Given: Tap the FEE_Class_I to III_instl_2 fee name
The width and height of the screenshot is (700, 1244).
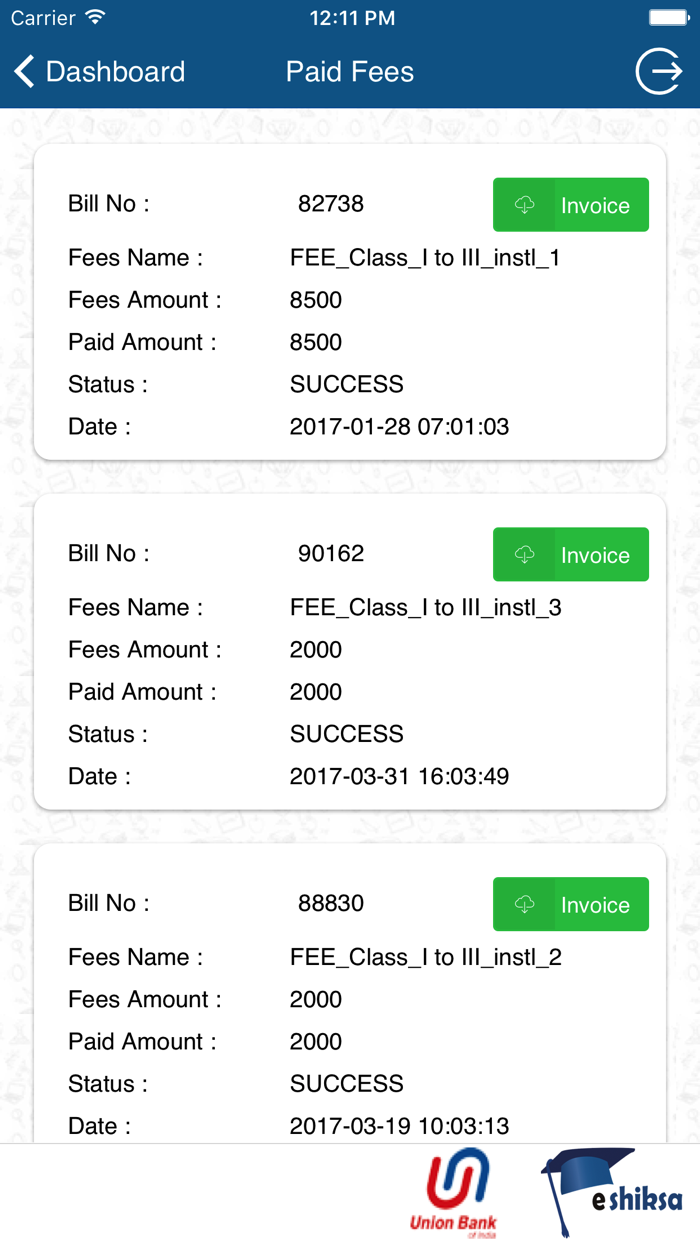Looking at the screenshot, I should click(425, 958).
